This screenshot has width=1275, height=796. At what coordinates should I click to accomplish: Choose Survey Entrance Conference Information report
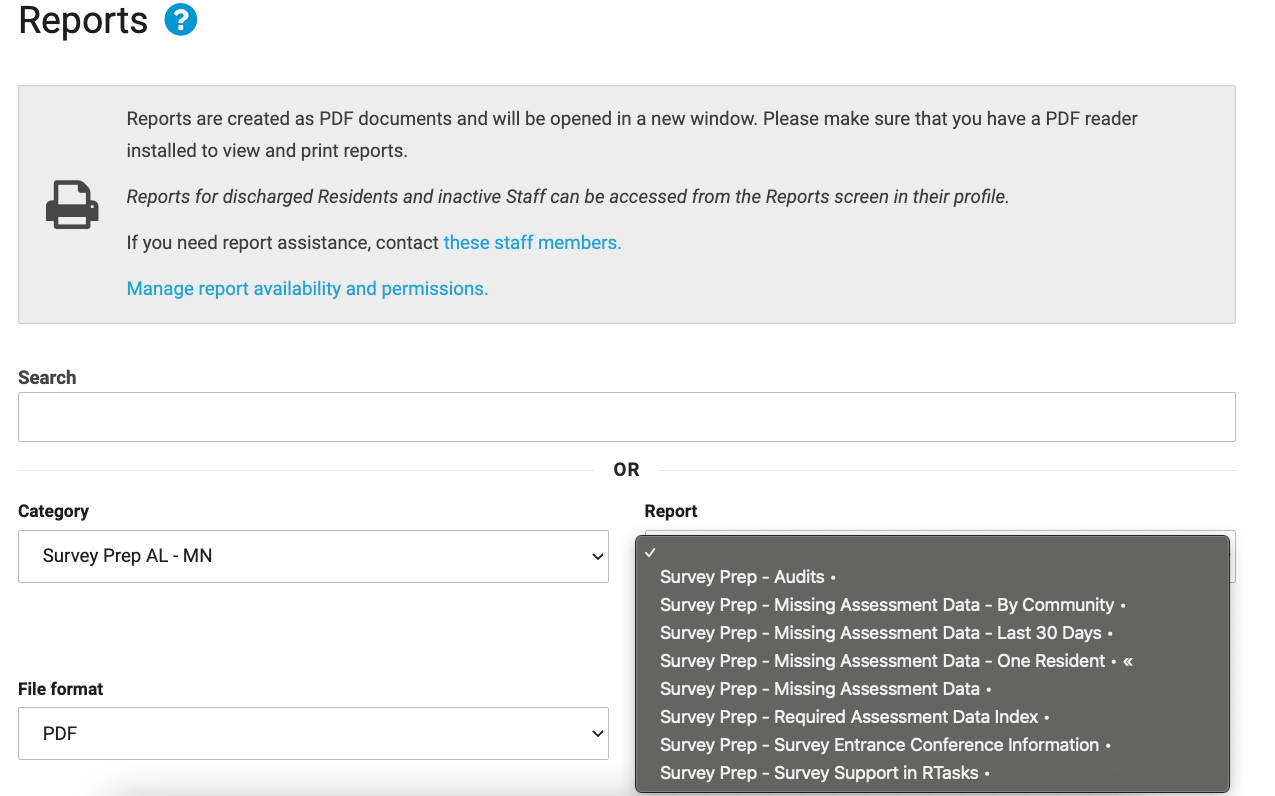click(x=879, y=745)
